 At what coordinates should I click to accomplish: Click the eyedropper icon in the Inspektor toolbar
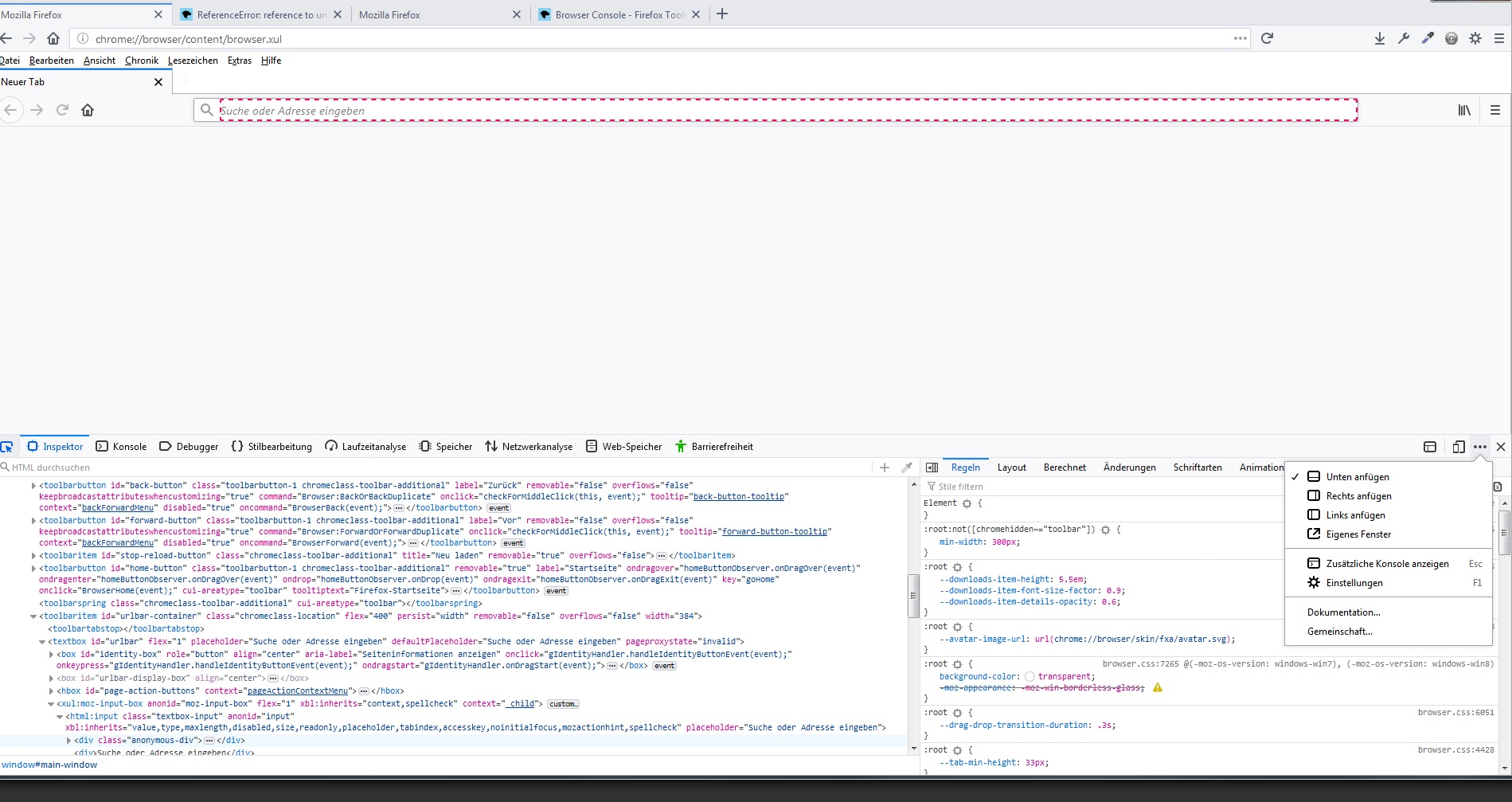tap(907, 468)
